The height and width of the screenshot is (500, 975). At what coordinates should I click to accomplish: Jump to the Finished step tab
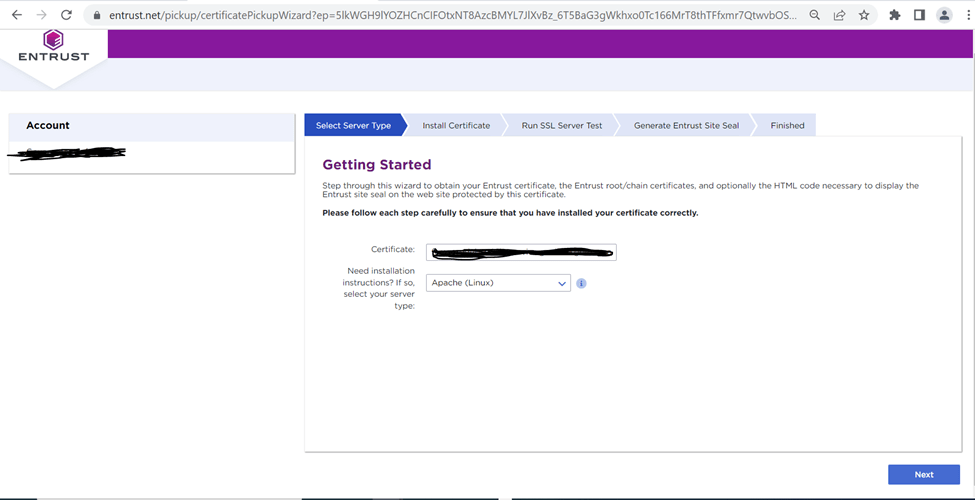(787, 125)
